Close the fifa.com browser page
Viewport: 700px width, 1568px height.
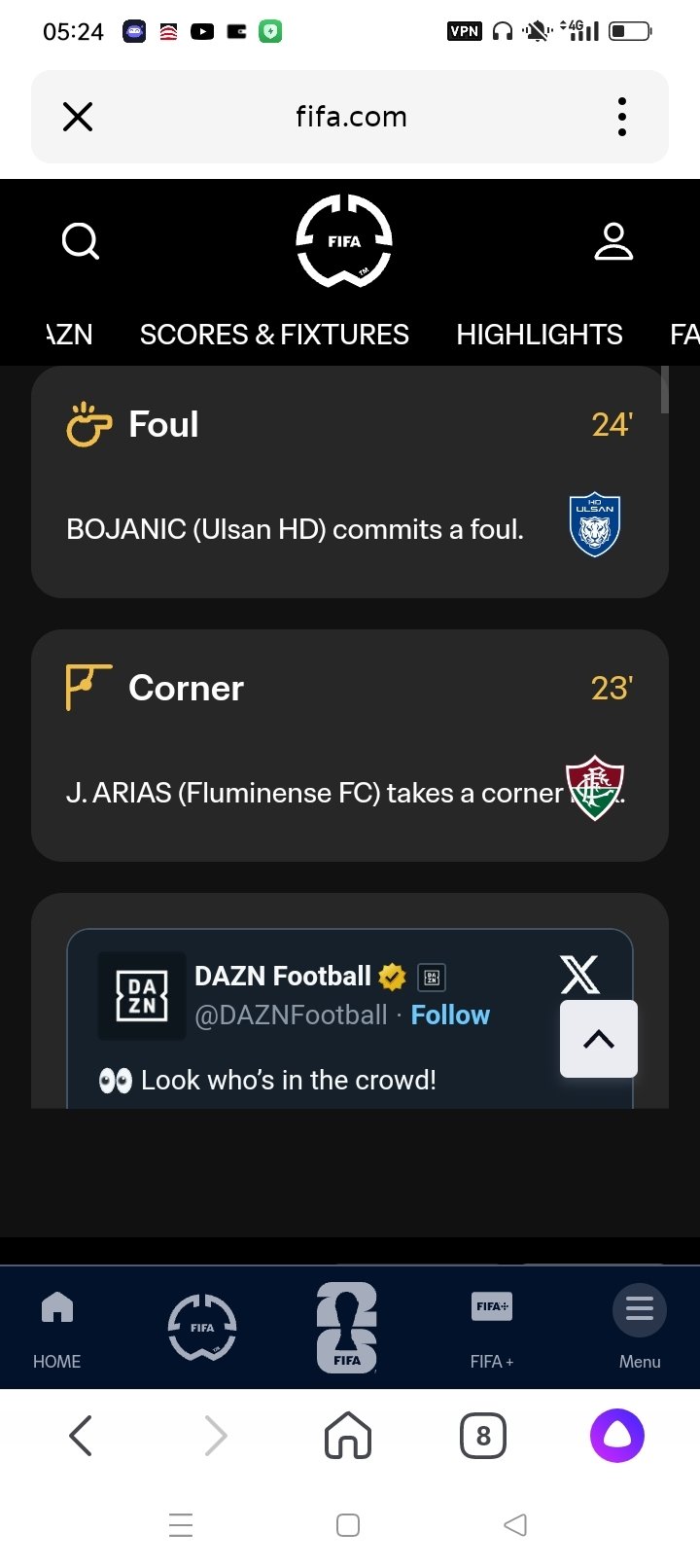coord(78,117)
